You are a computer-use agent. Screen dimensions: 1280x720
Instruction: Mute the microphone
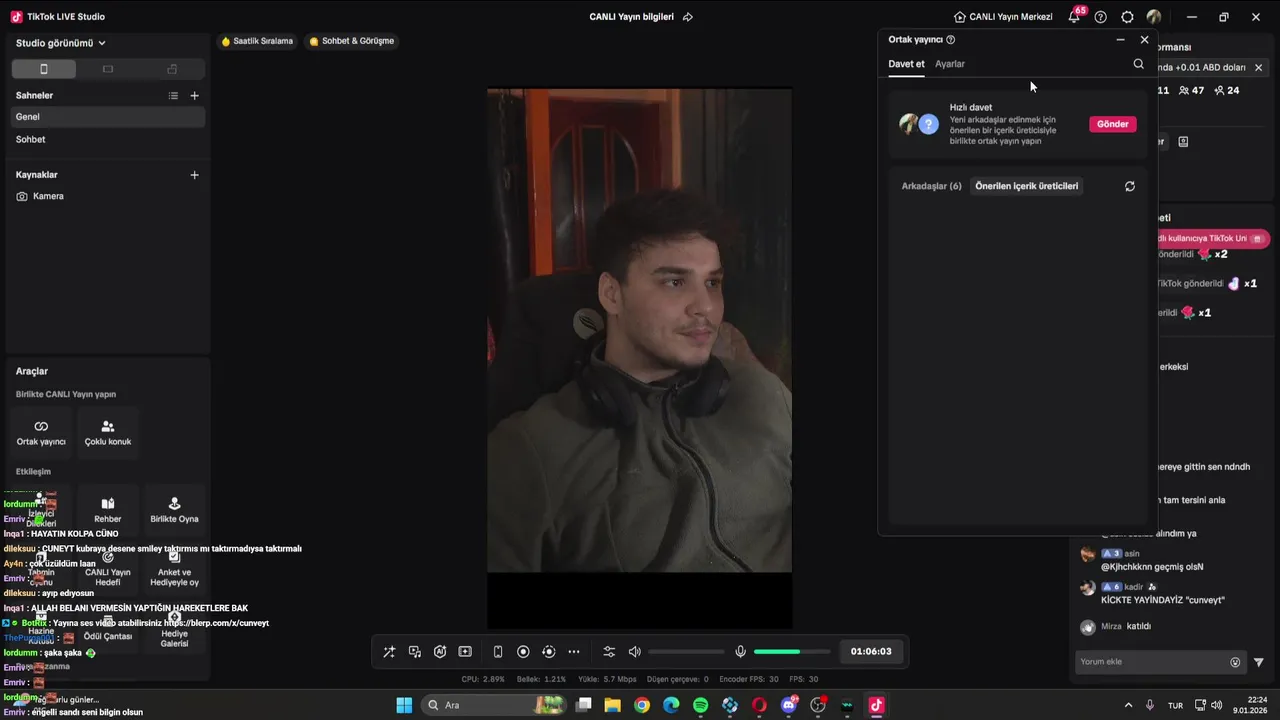click(740, 652)
